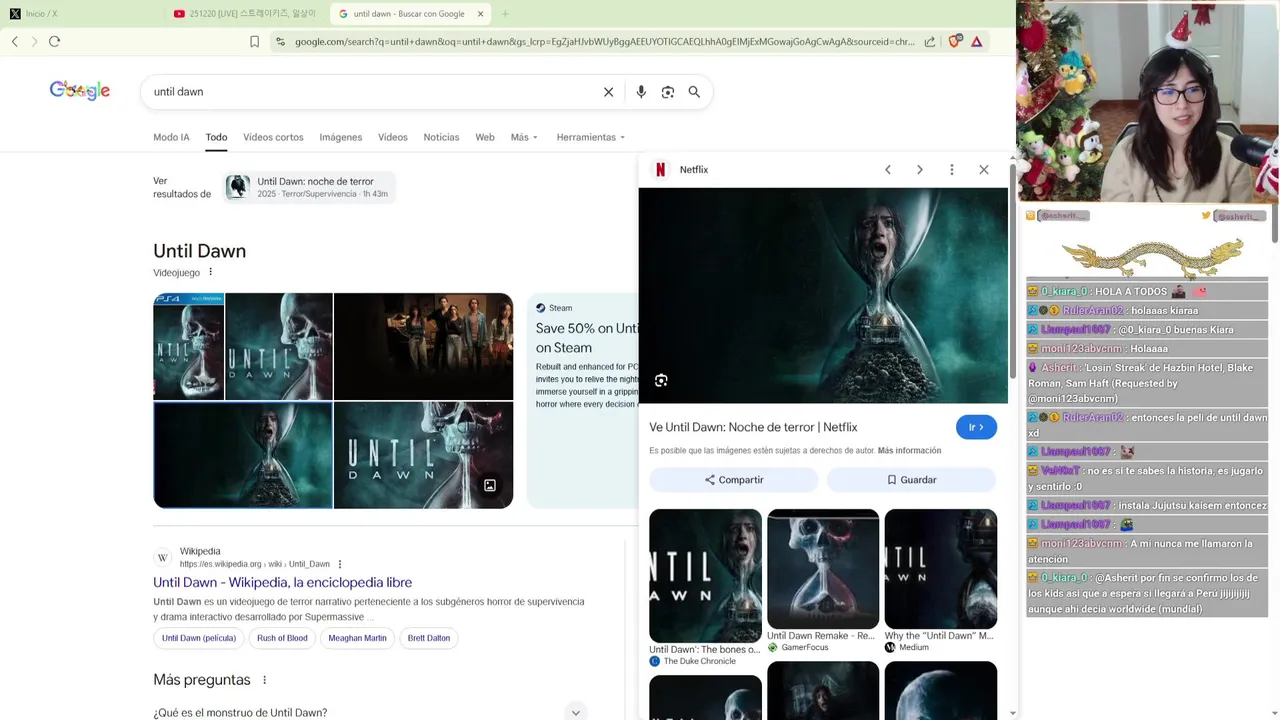Image resolution: width=1280 pixels, height=720 pixels.
Task: Open Until Dawn: noche de terror chip
Action: click(x=309, y=187)
